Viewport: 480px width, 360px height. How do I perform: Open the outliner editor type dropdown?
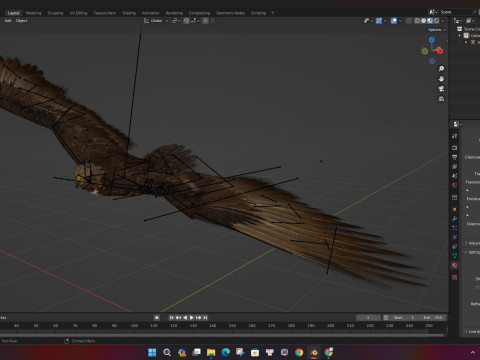pos(458,21)
